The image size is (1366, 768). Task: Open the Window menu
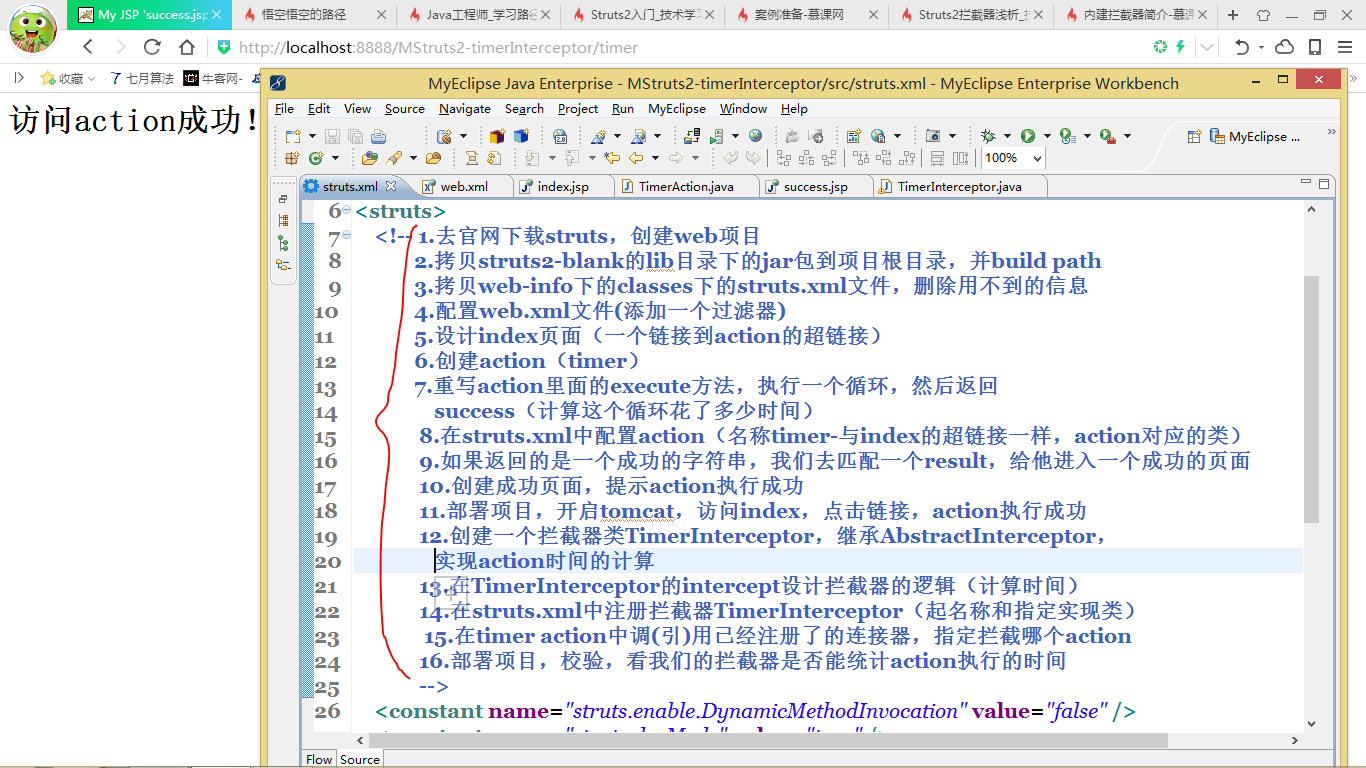tap(744, 109)
